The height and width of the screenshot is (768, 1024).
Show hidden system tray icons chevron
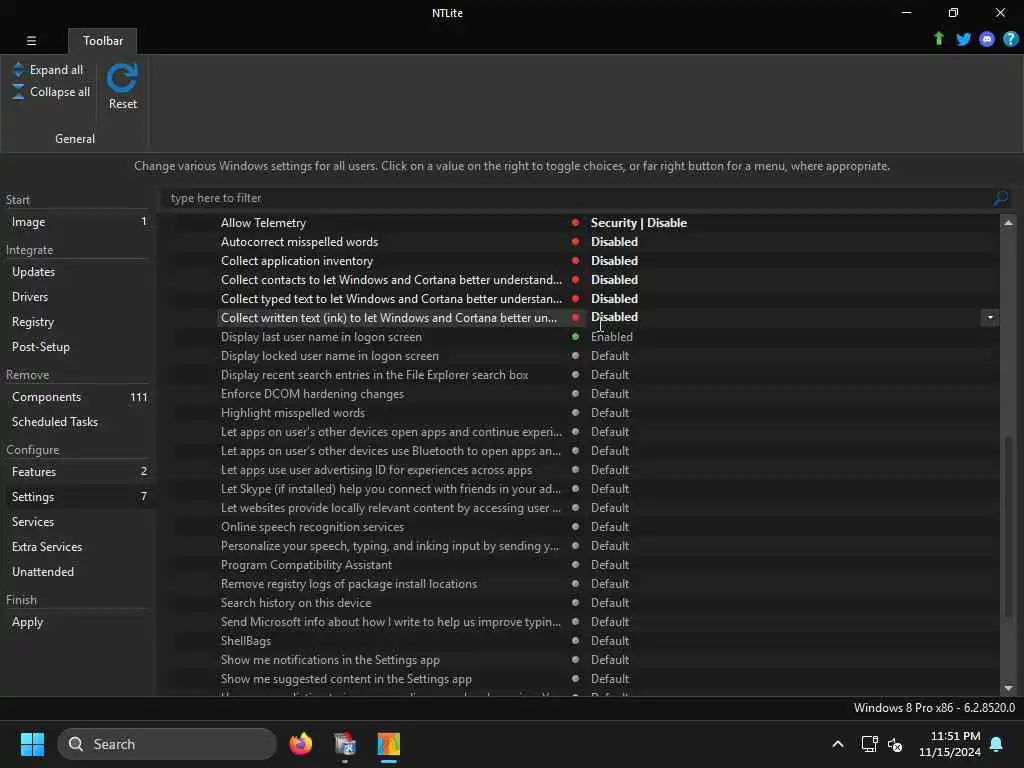coord(837,744)
